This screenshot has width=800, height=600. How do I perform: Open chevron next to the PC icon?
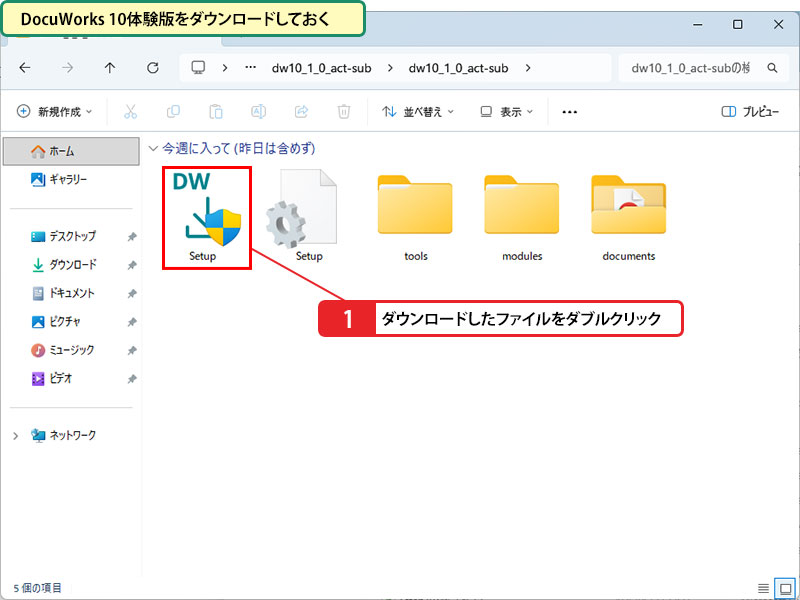[224, 67]
